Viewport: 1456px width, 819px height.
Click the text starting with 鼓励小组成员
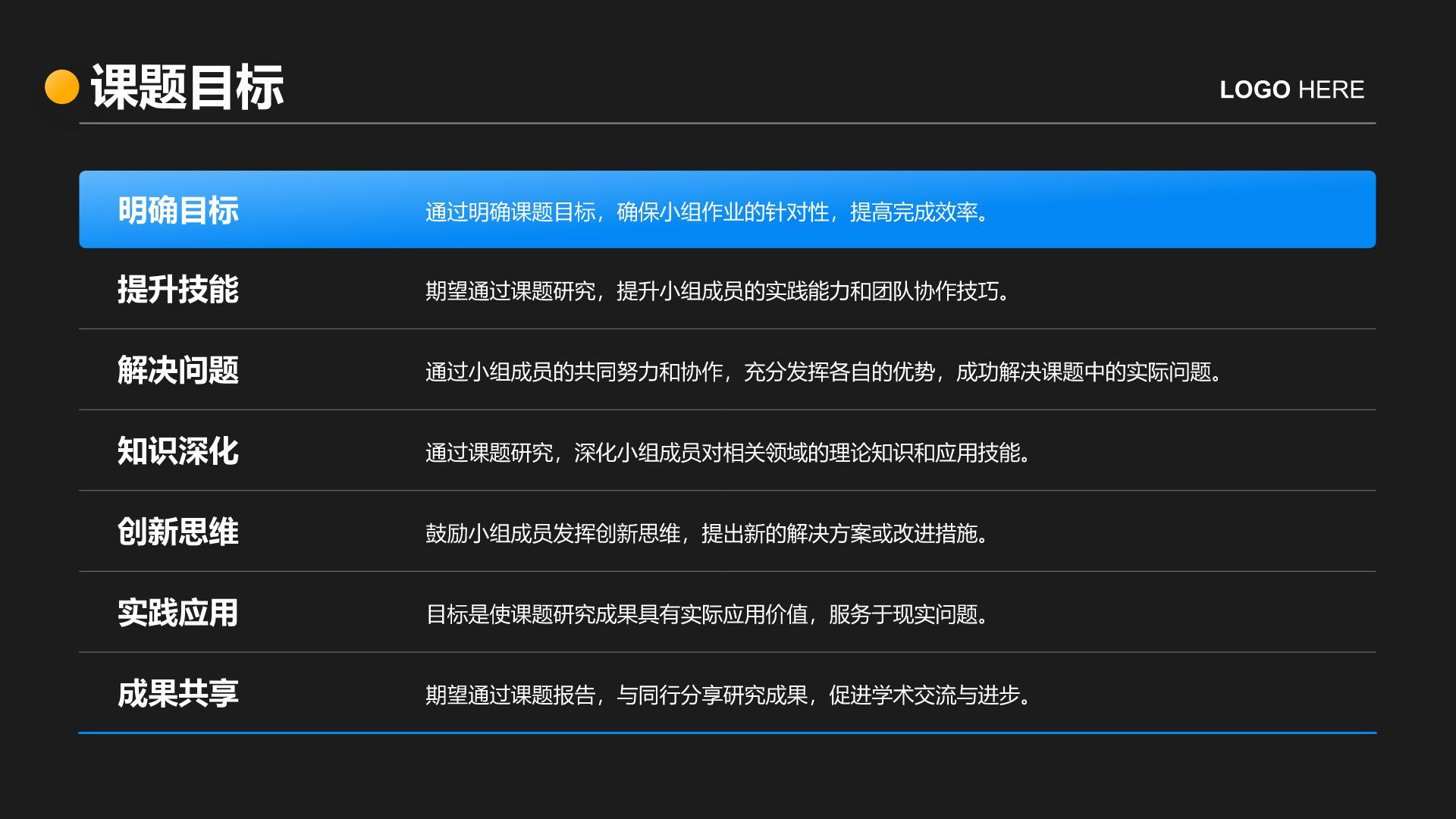[x=708, y=534]
